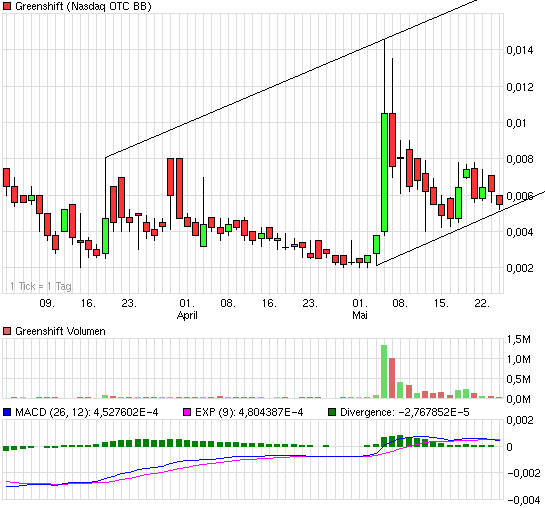Click the 'Mai' month label

pyautogui.click(x=360, y=315)
